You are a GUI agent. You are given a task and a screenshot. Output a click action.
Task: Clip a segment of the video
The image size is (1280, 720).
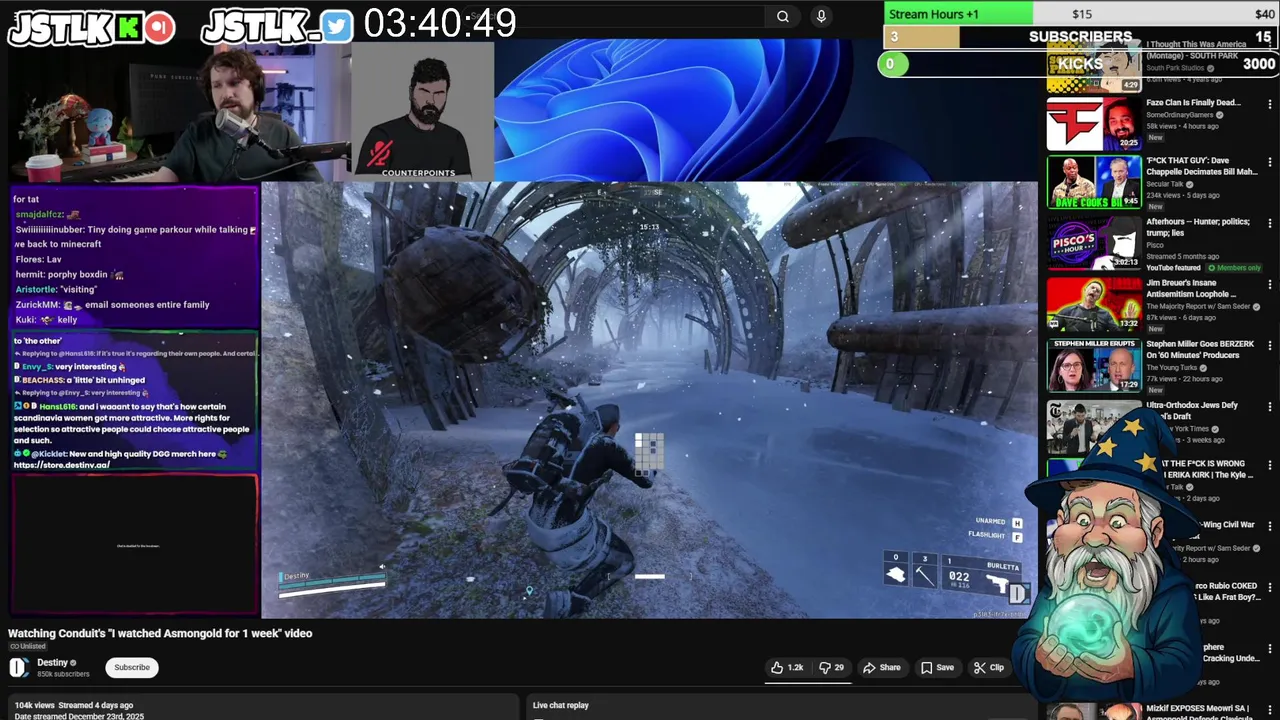[988, 667]
